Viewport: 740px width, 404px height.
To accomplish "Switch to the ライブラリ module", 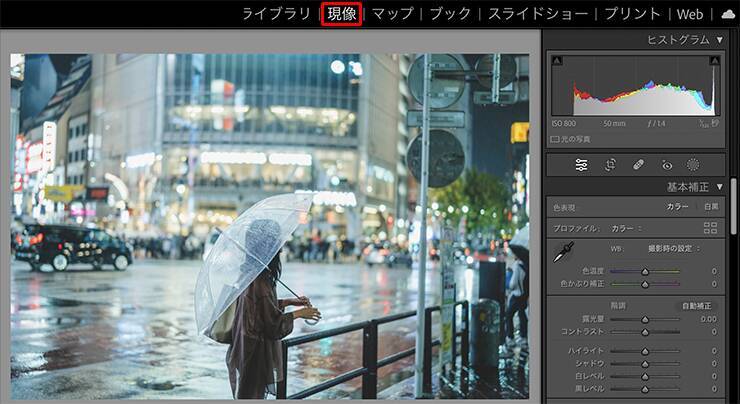I will click(x=276, y=14).
